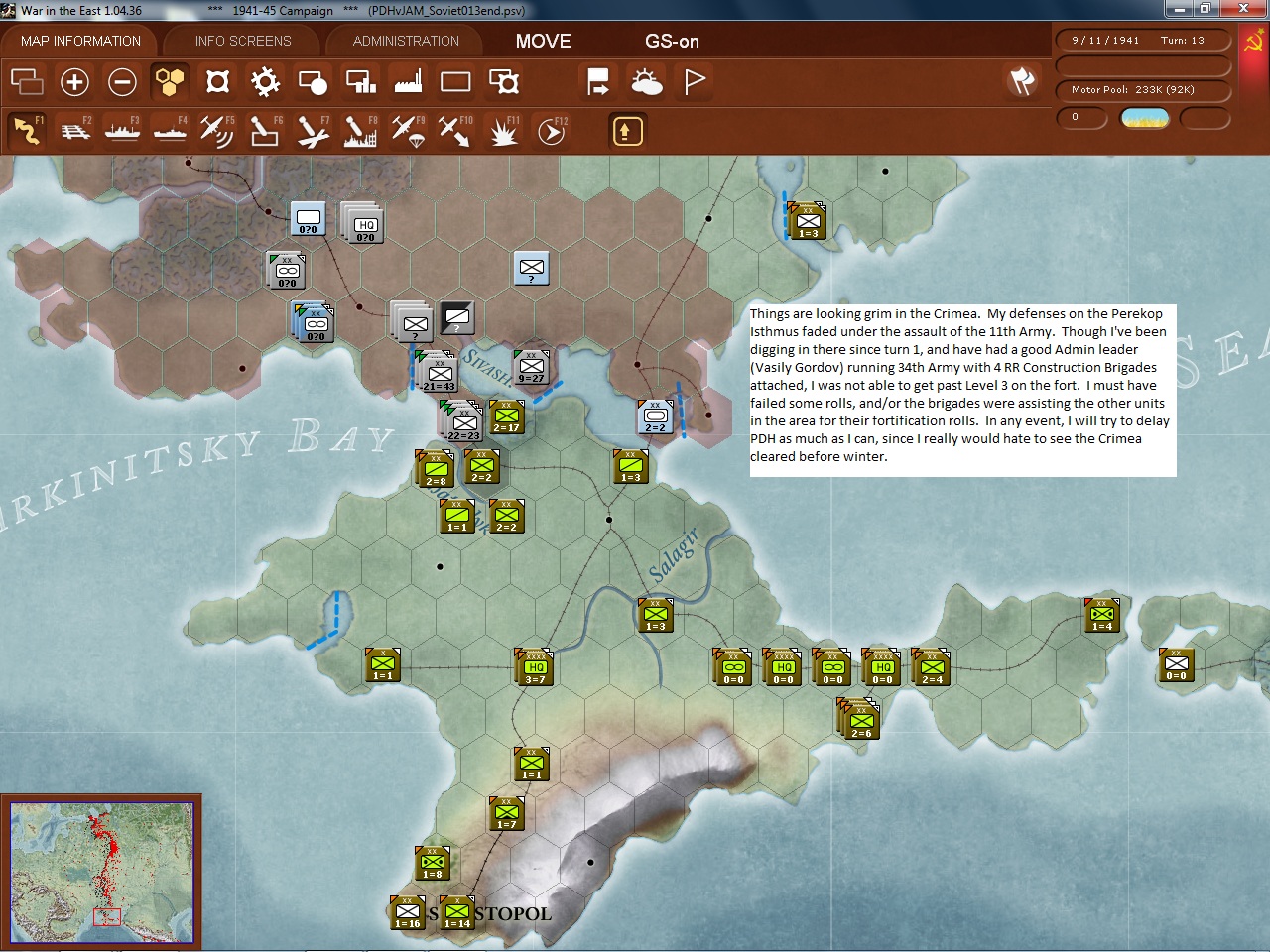
Task: Select the light-blue counter labeled 2=2
Action: click(x=655, y=417)
